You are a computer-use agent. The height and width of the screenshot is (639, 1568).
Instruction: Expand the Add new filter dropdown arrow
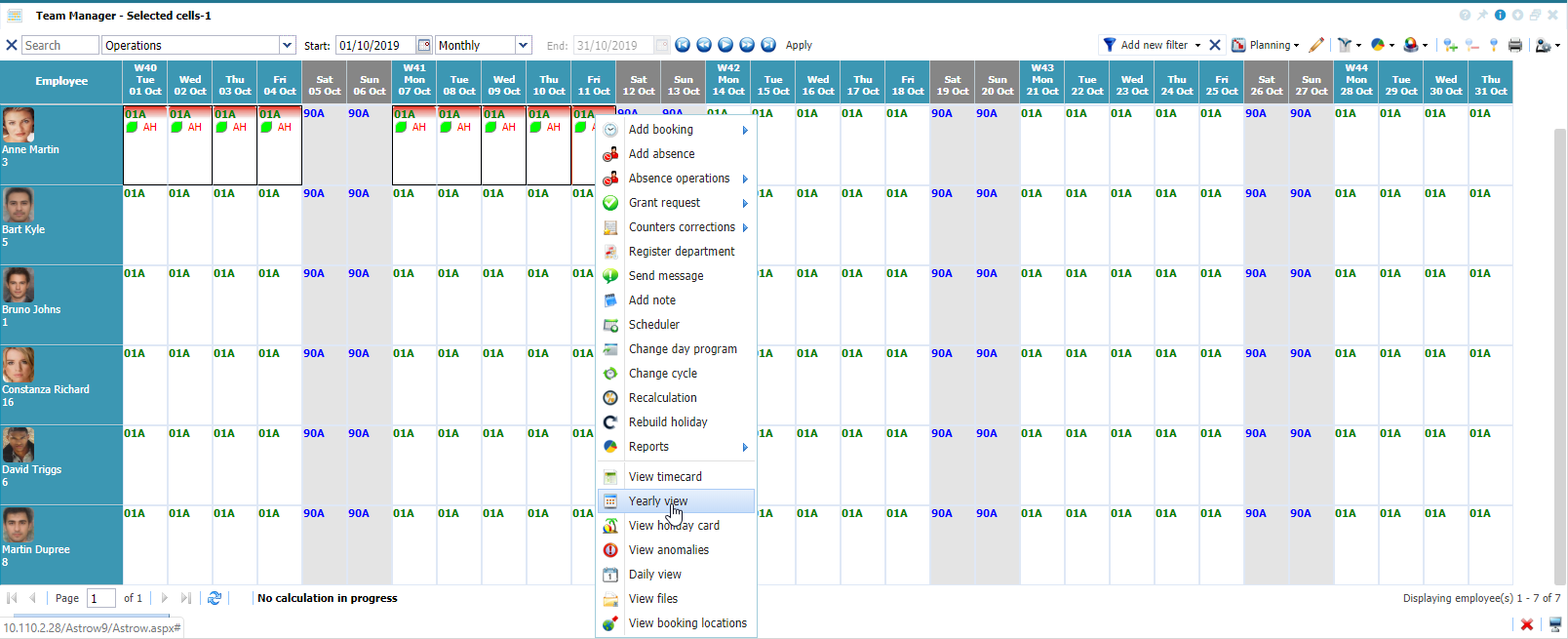tap(1197, 45)
